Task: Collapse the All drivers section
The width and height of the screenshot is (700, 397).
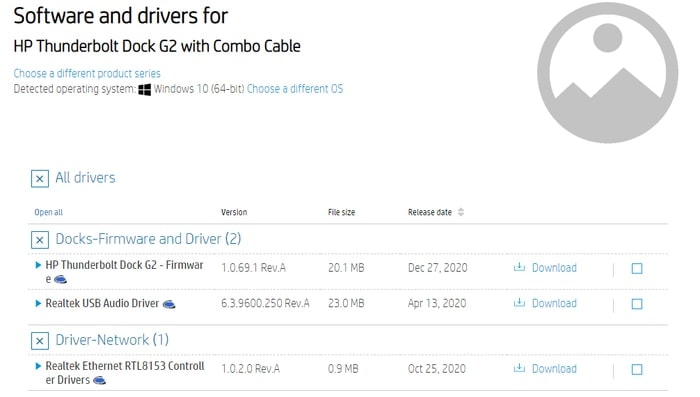Action: [x=40, y=179]
